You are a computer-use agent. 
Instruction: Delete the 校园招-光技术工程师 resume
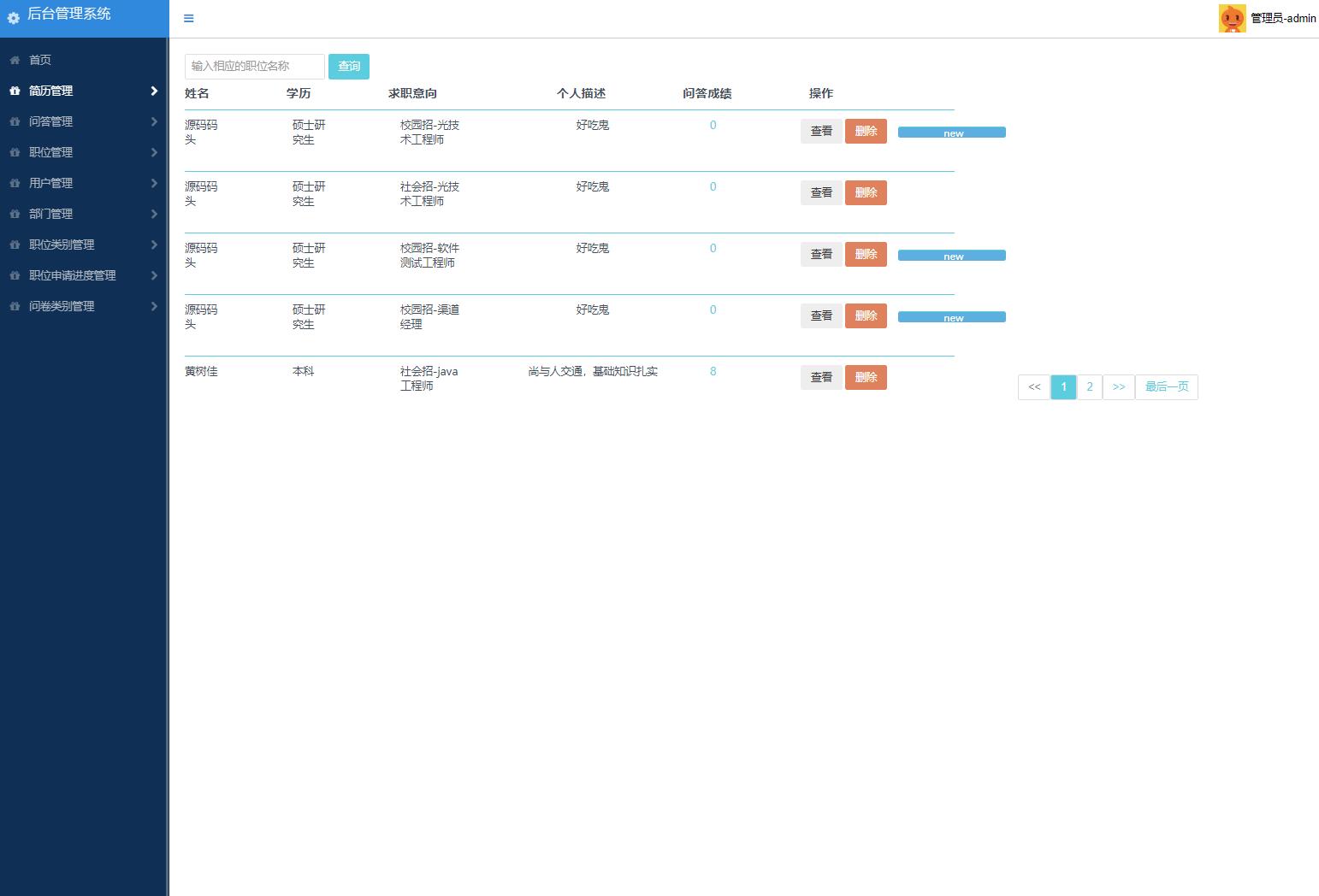(866, 131)
